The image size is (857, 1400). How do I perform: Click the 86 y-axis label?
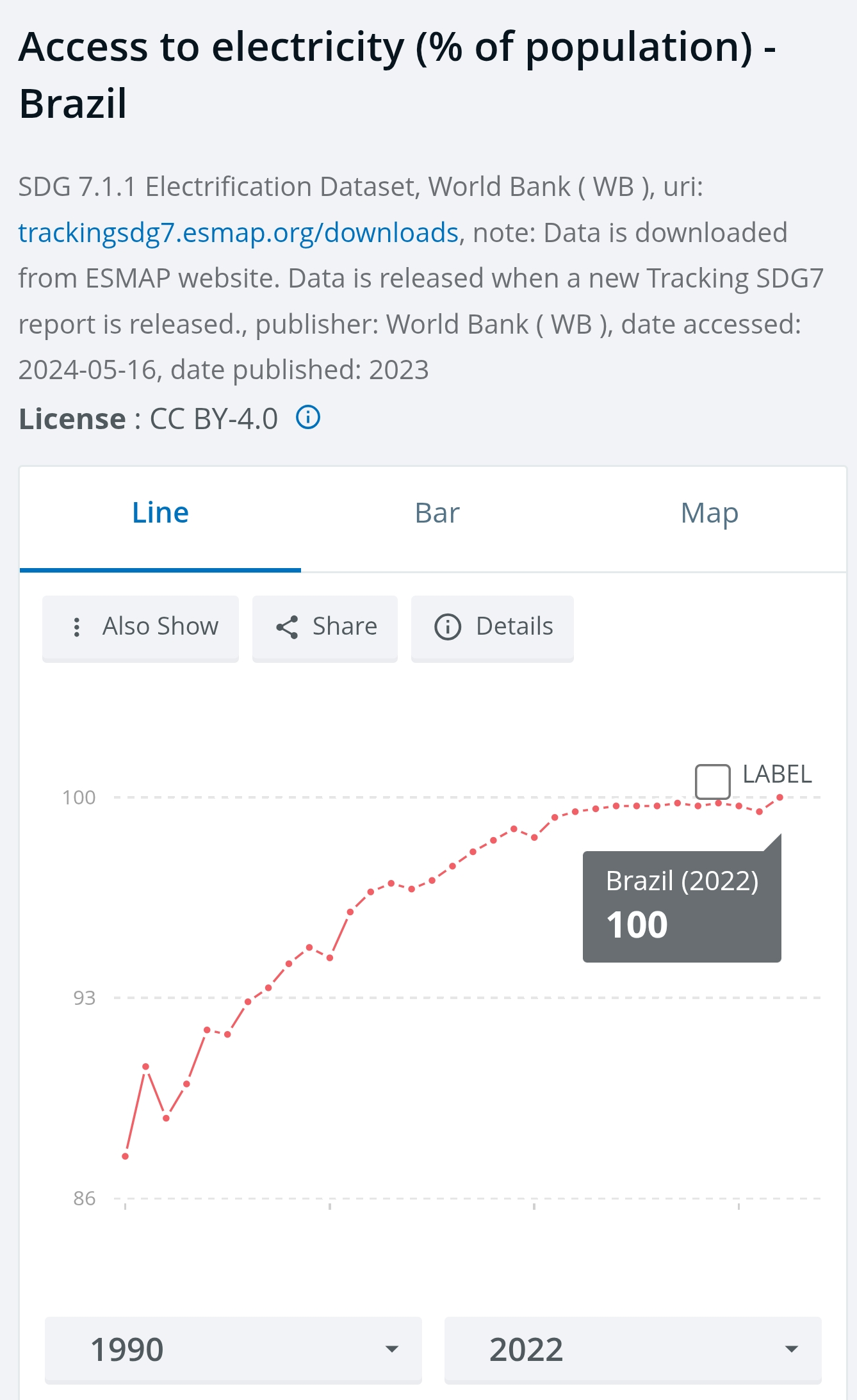[85, 1198]
